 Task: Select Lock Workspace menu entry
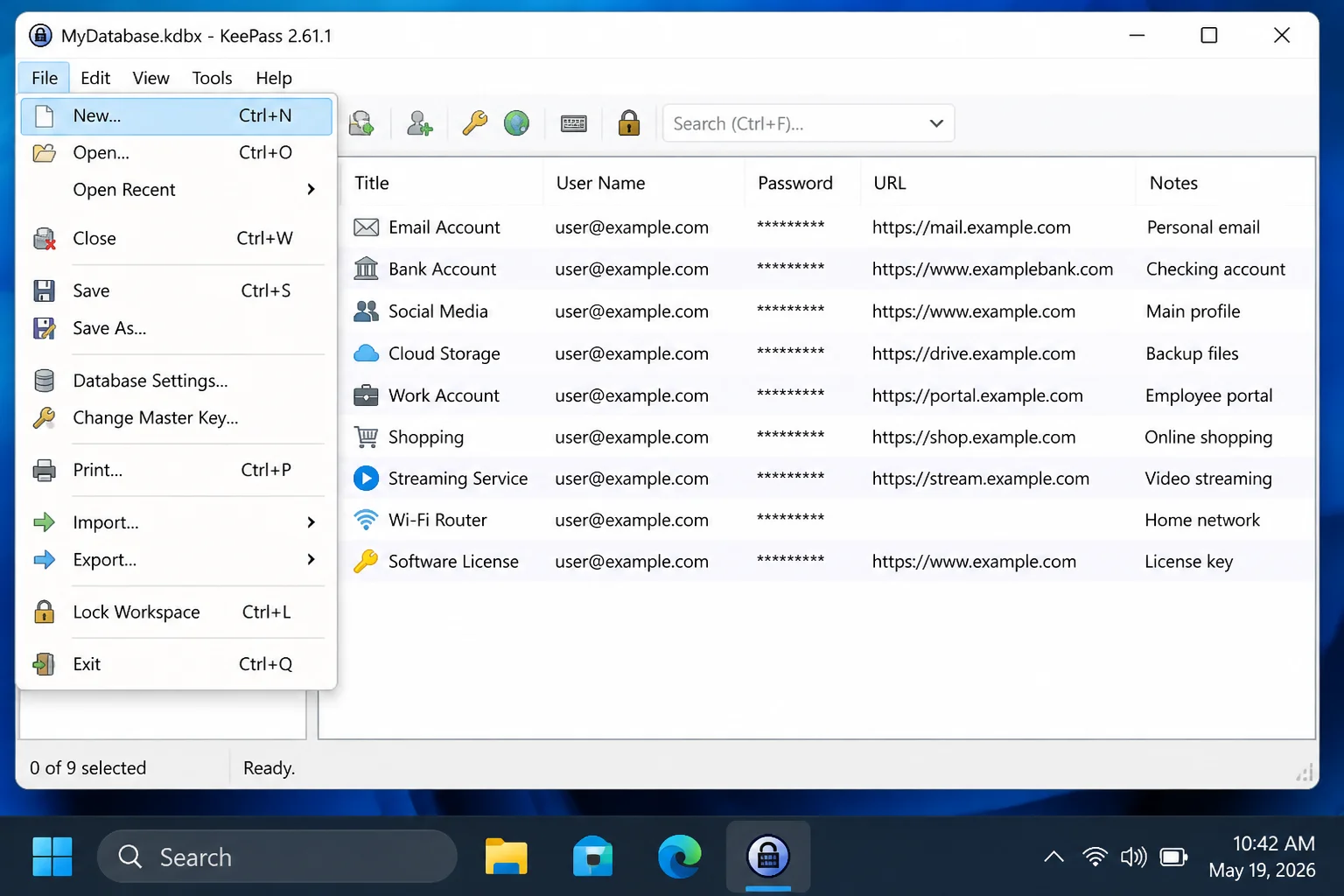click(176, 612)
